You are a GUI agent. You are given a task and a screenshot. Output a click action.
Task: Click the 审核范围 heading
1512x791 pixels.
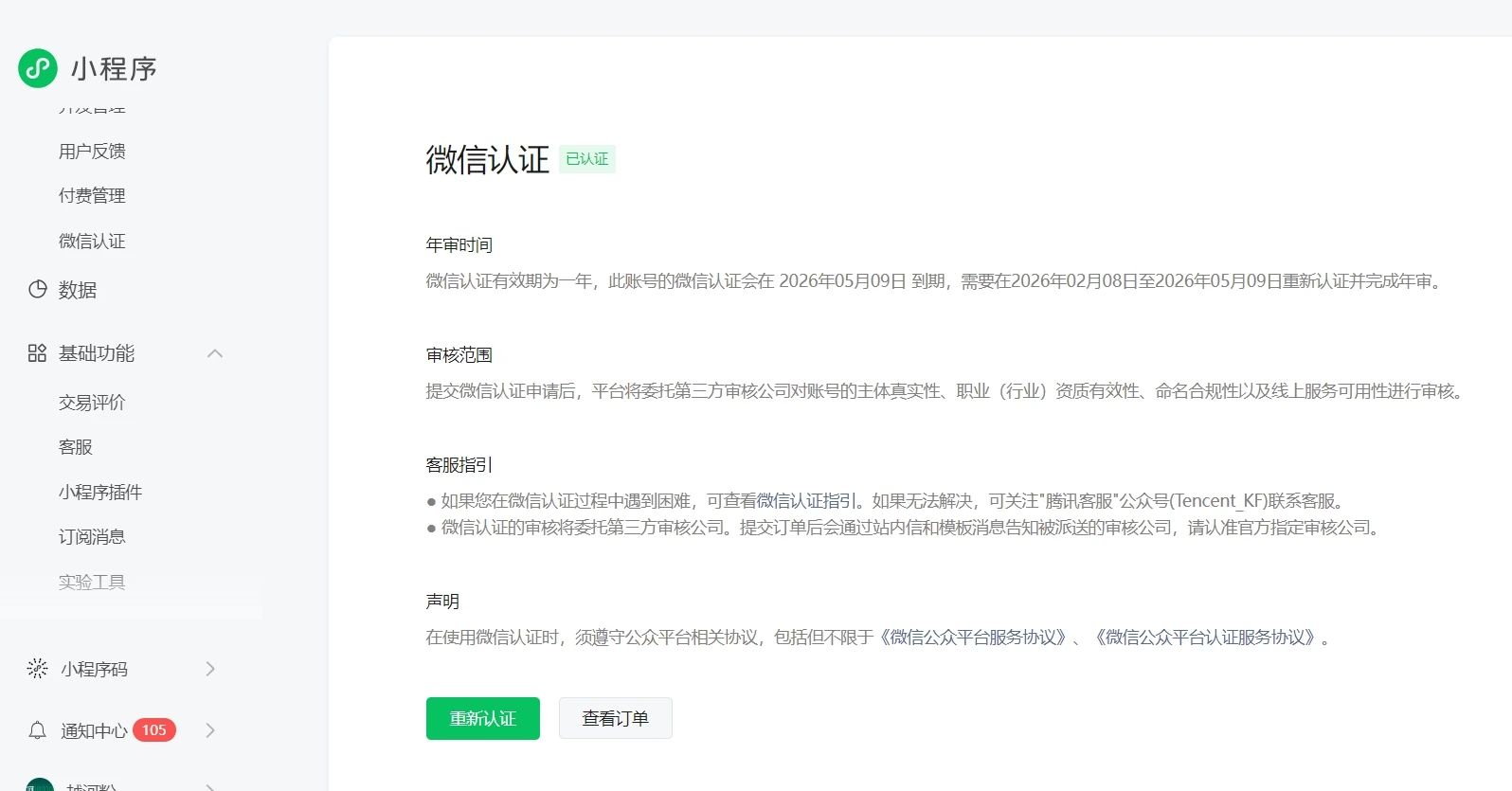pyautogui.click(x=459, y=355)
